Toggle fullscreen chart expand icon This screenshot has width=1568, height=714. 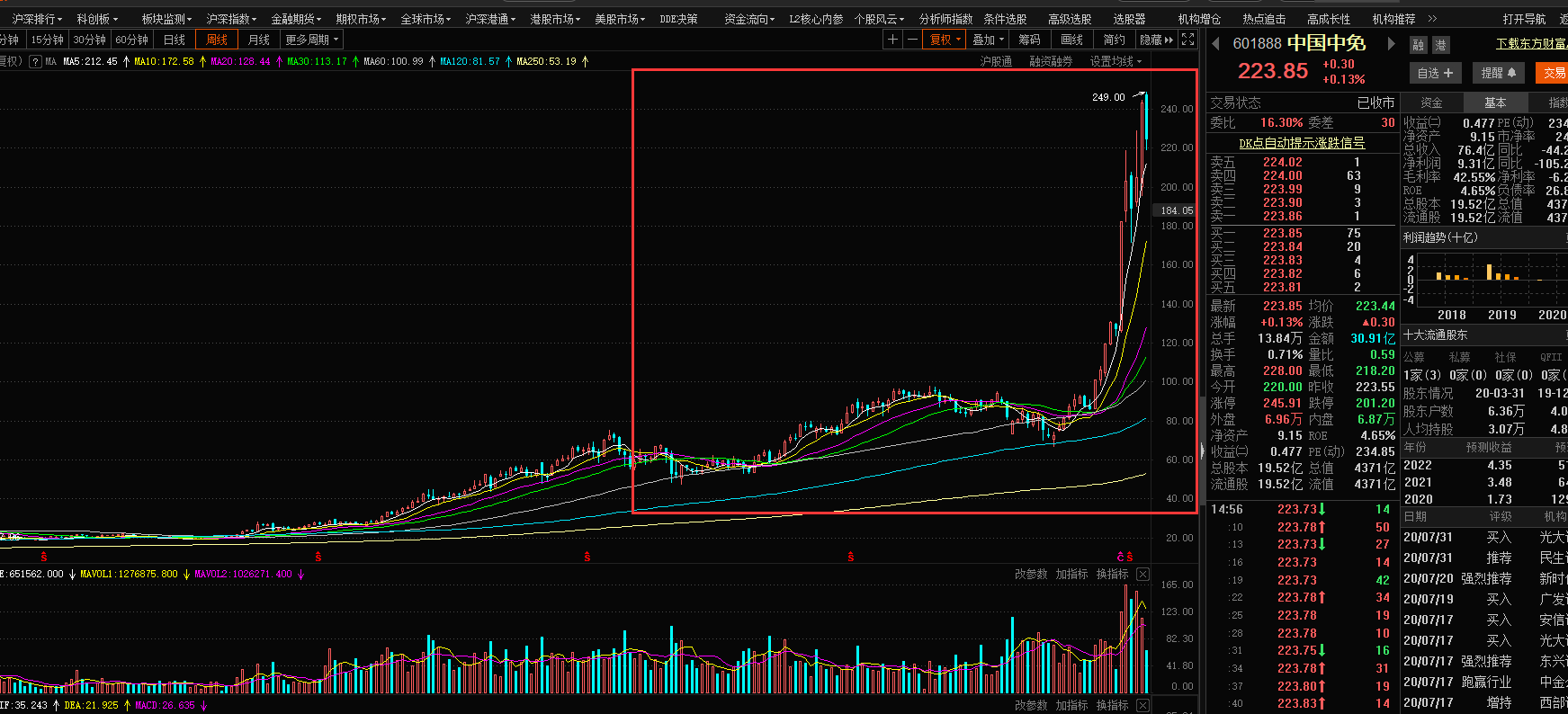coord(1187,40)
